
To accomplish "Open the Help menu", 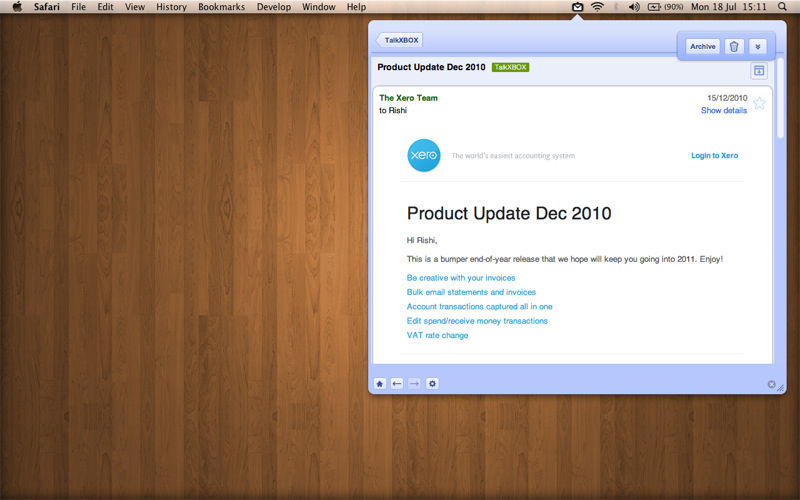I will [x=356, y=7].
